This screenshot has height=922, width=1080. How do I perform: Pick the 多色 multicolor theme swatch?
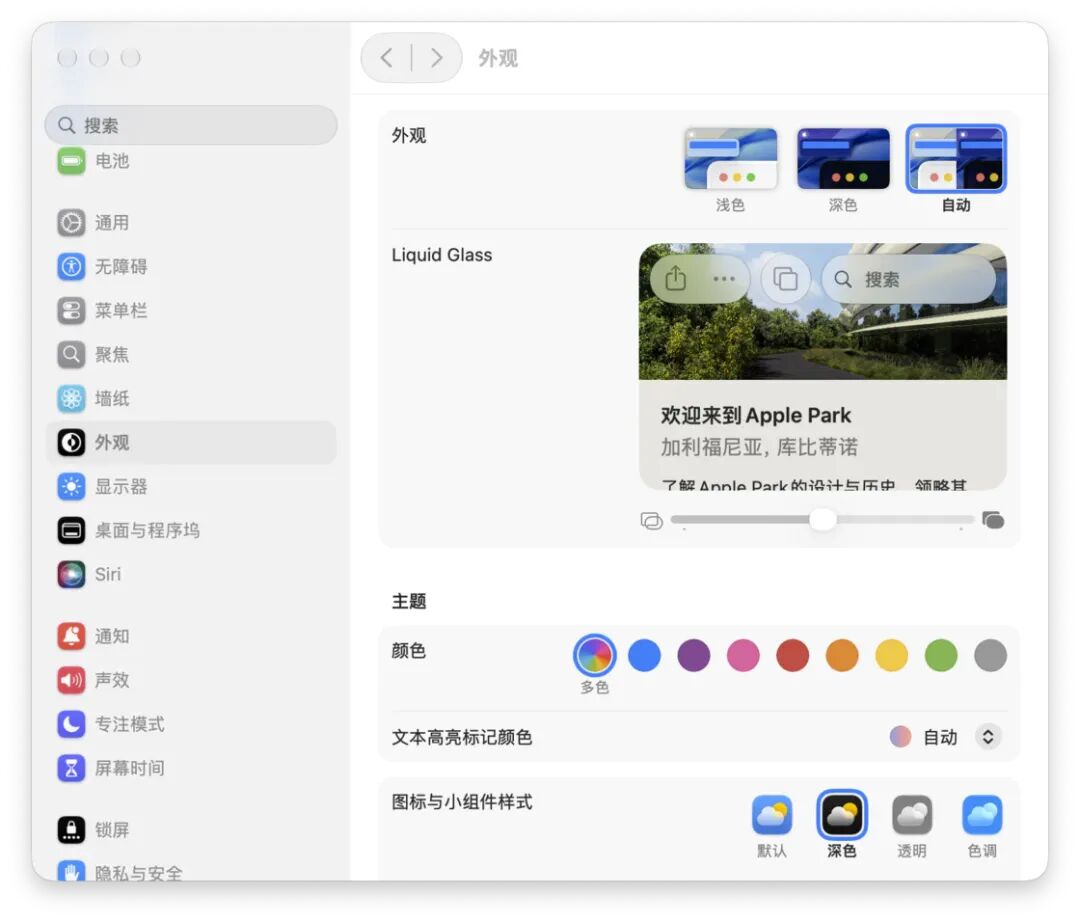point(594,655)
